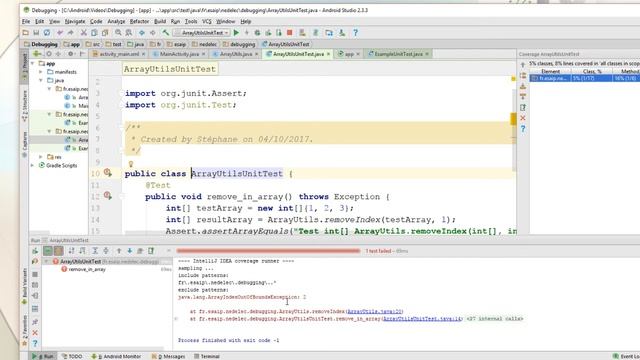Expand the manifests folder
Viewport: 640px width, 360px height.
pyautogui.click(x=41, y=72)
